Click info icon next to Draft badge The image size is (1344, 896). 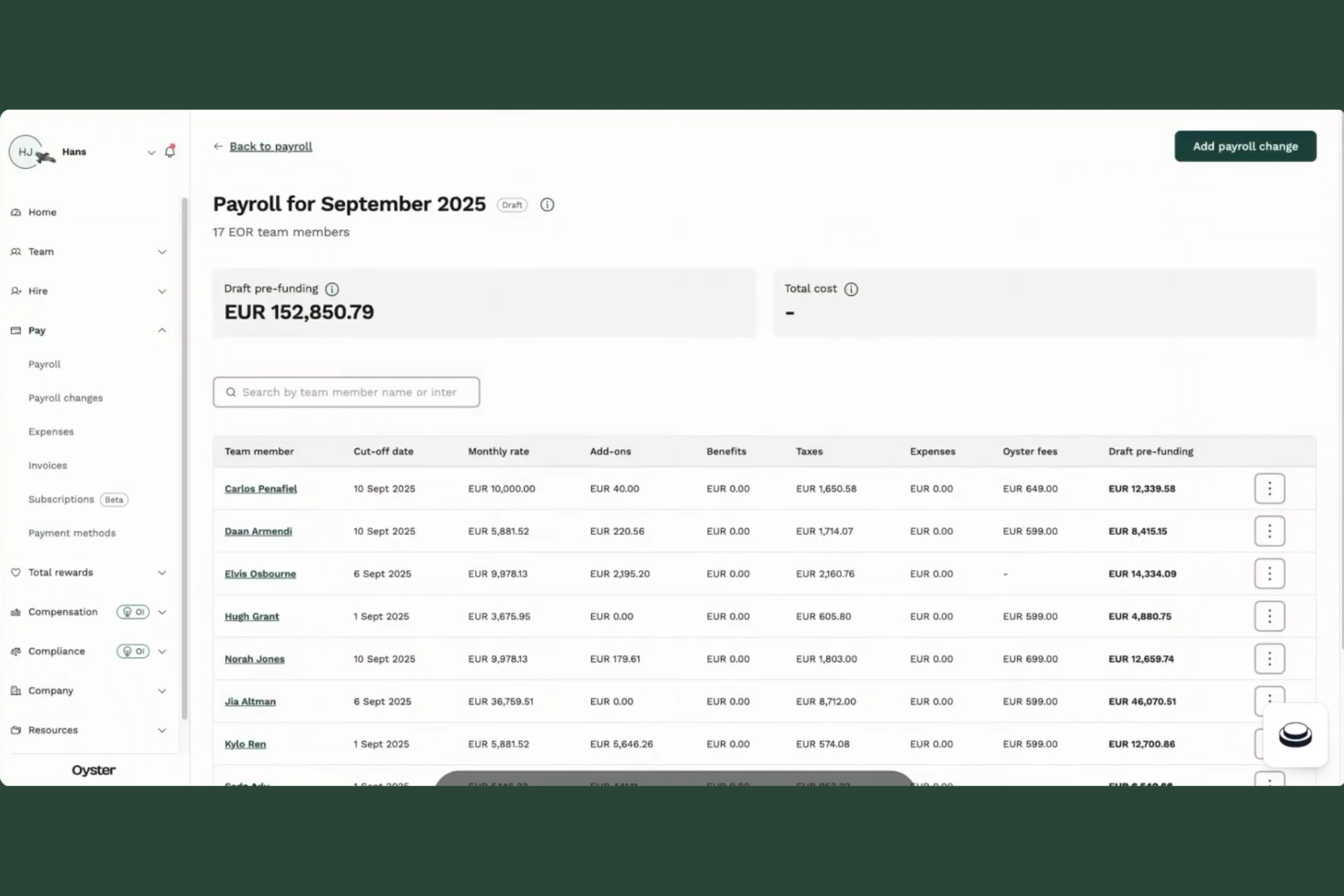tap(547, 205)
